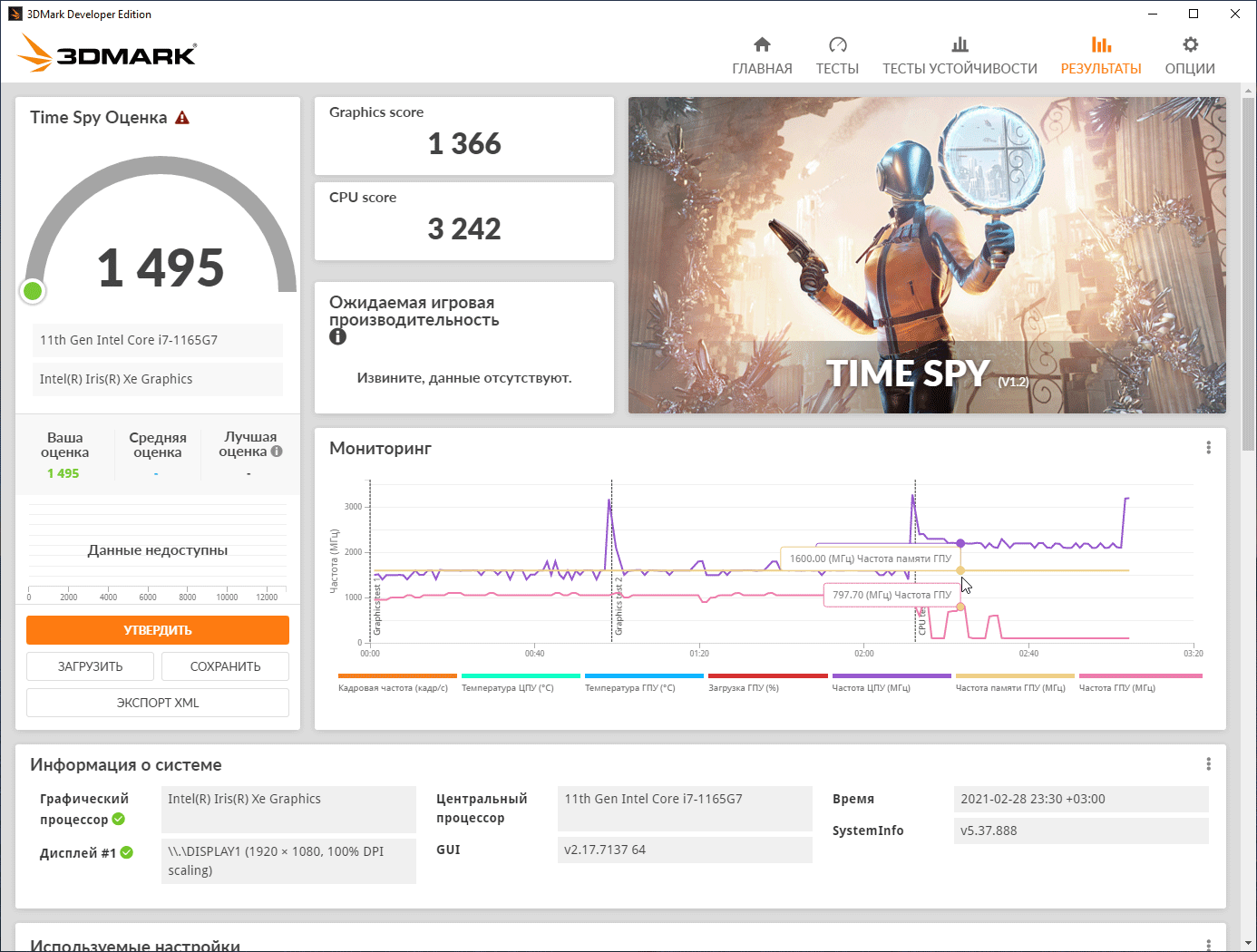1257x952 pixels.
Task: Click the info icon next to Лучшая оценка
Action: tap(277, 452)
